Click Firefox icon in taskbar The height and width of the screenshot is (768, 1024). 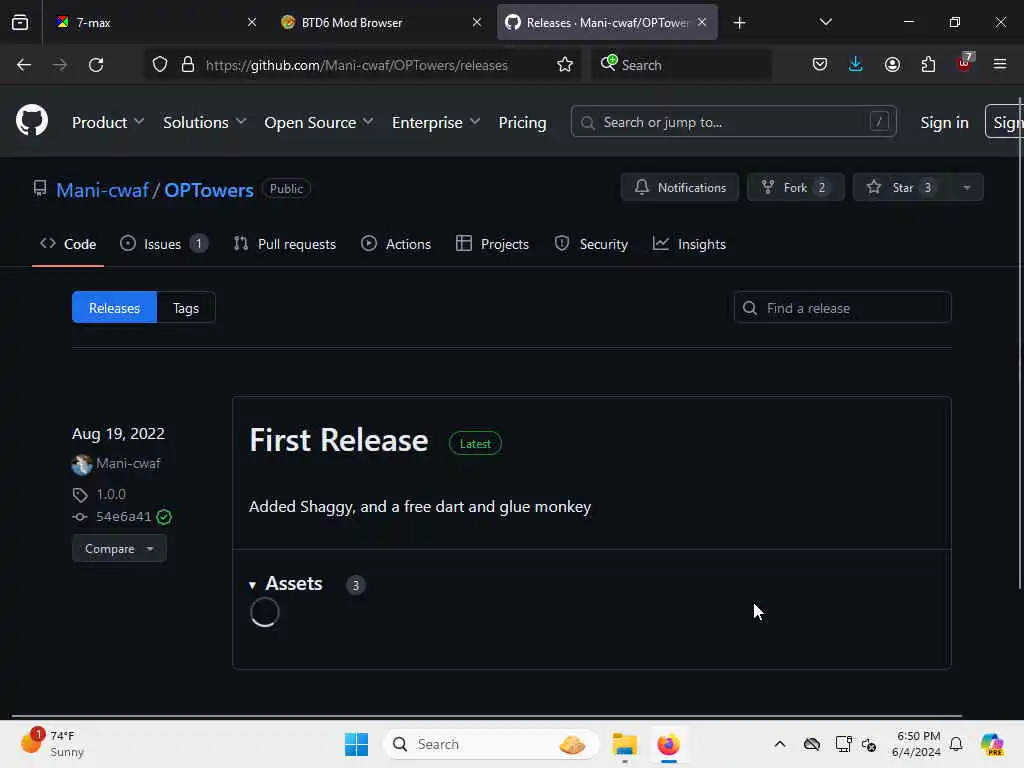[668, 744]
